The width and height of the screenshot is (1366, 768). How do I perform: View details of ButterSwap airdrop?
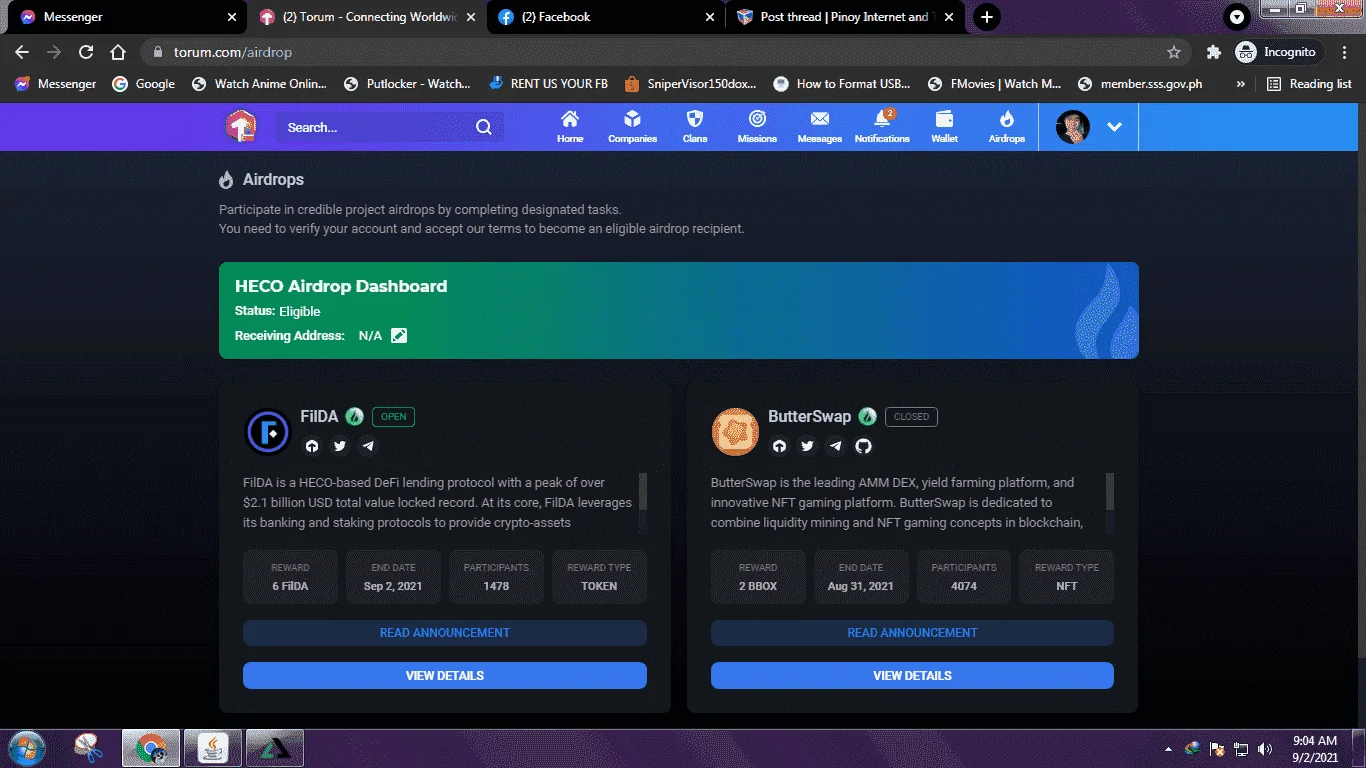pos(912,676)
